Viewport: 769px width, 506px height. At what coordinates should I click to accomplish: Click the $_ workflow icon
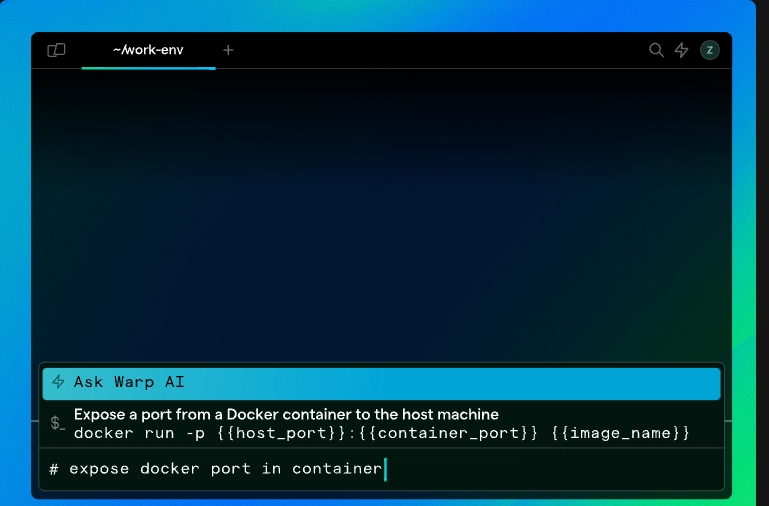(x=58, y=423)
